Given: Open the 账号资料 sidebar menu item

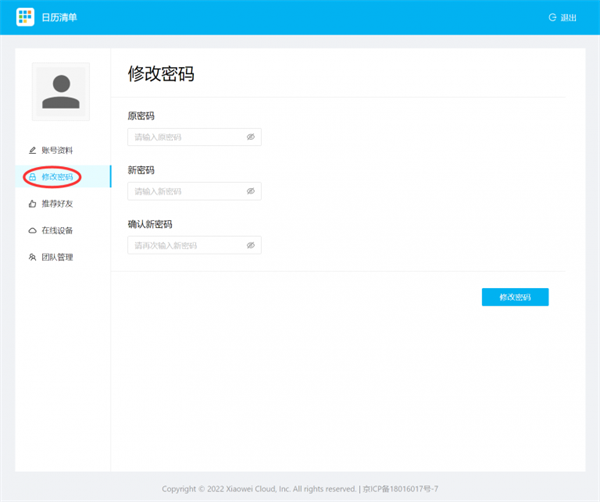Looking at the screenshot, I should click(57, 150).
